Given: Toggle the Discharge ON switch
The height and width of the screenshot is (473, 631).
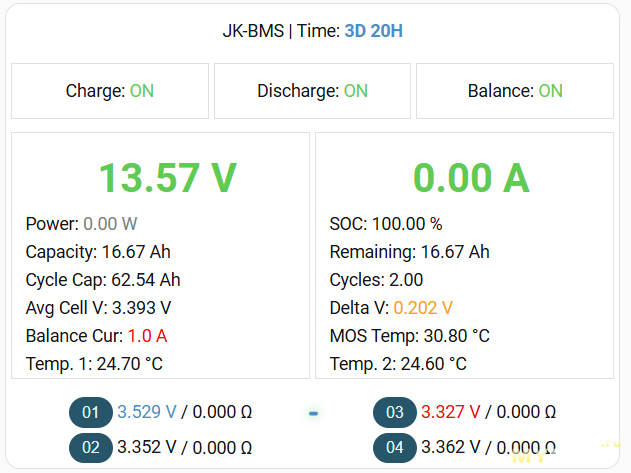Looking at the screenshot, I should (312, 91).
